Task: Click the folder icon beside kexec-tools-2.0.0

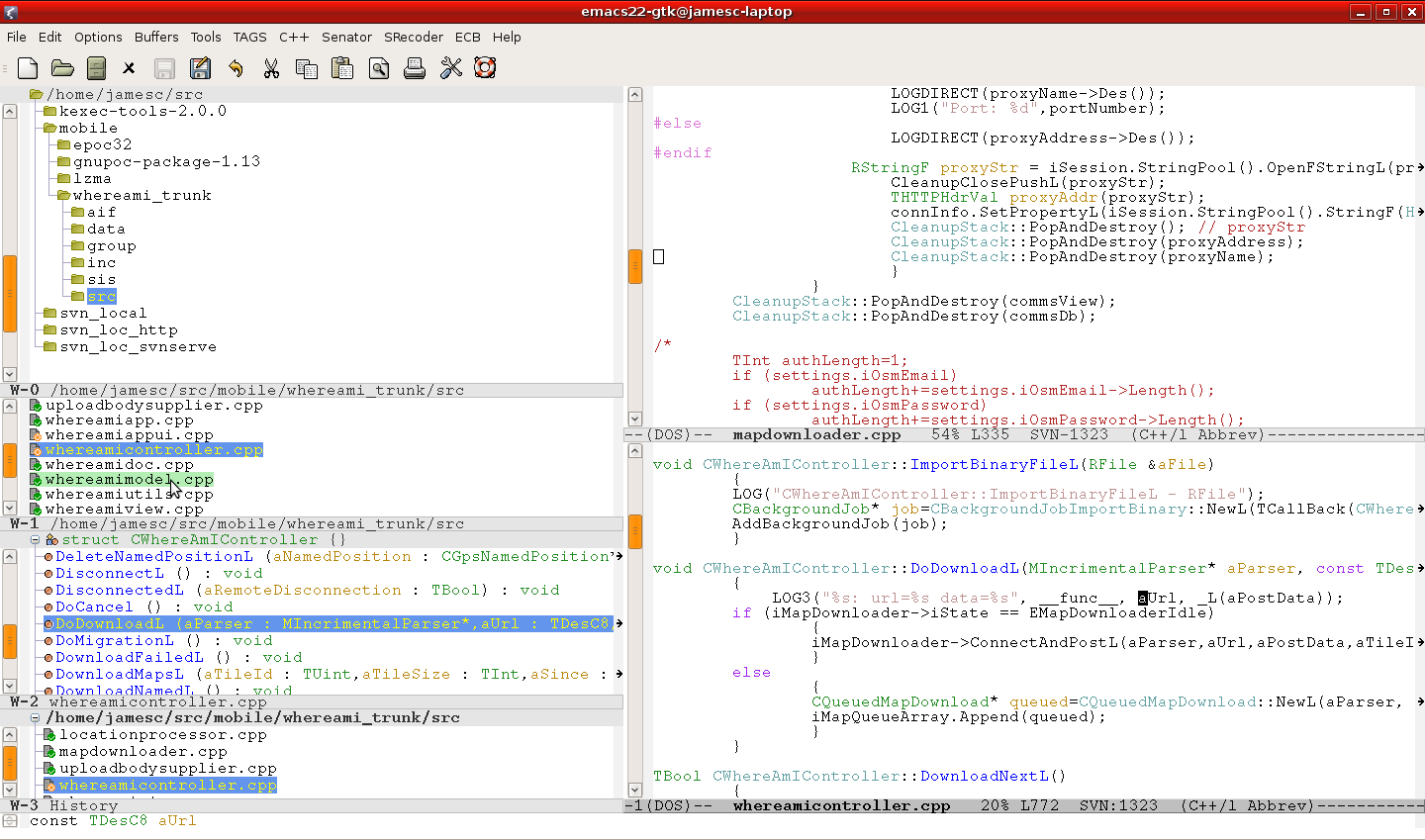Action: tap(49, 111)
